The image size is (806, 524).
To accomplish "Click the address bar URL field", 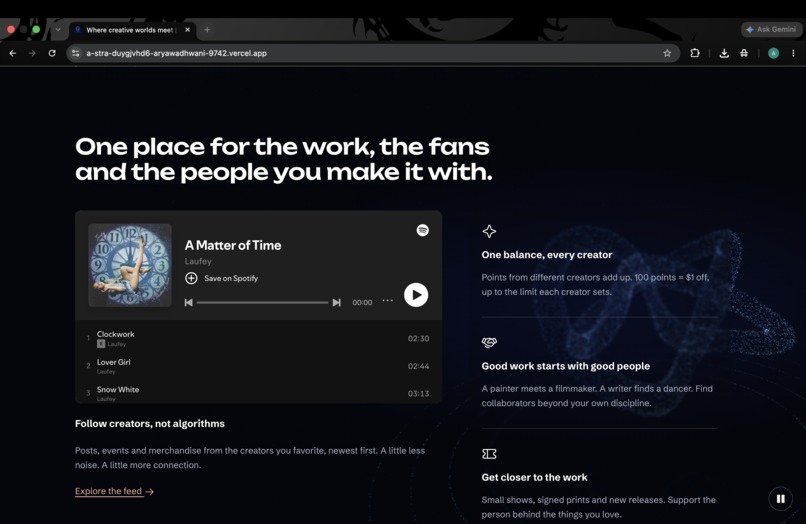I will pos(373,53).
